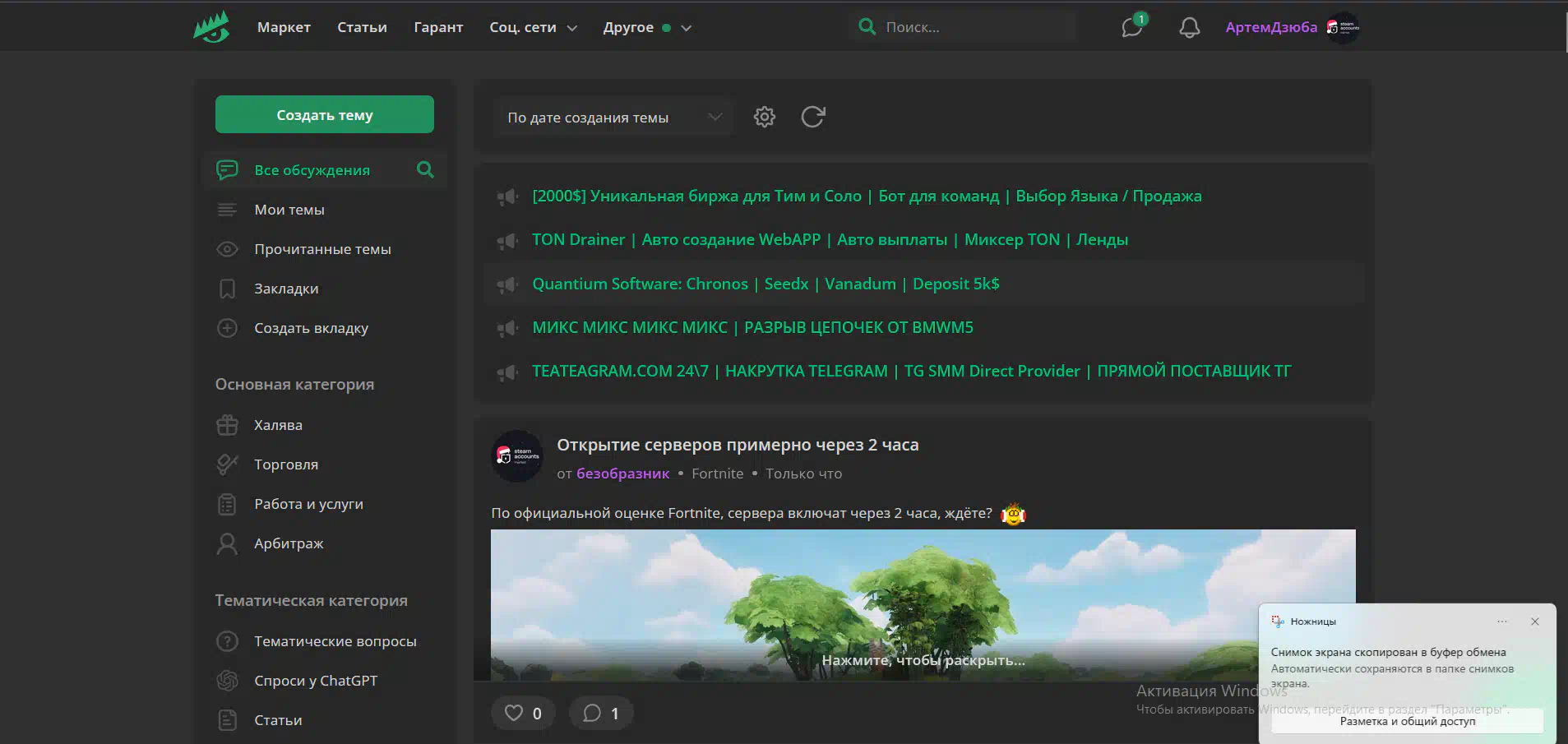Open 'Закладки' in the sidebar
Viewport: 1568px width, 744px height.
point(286,289)
